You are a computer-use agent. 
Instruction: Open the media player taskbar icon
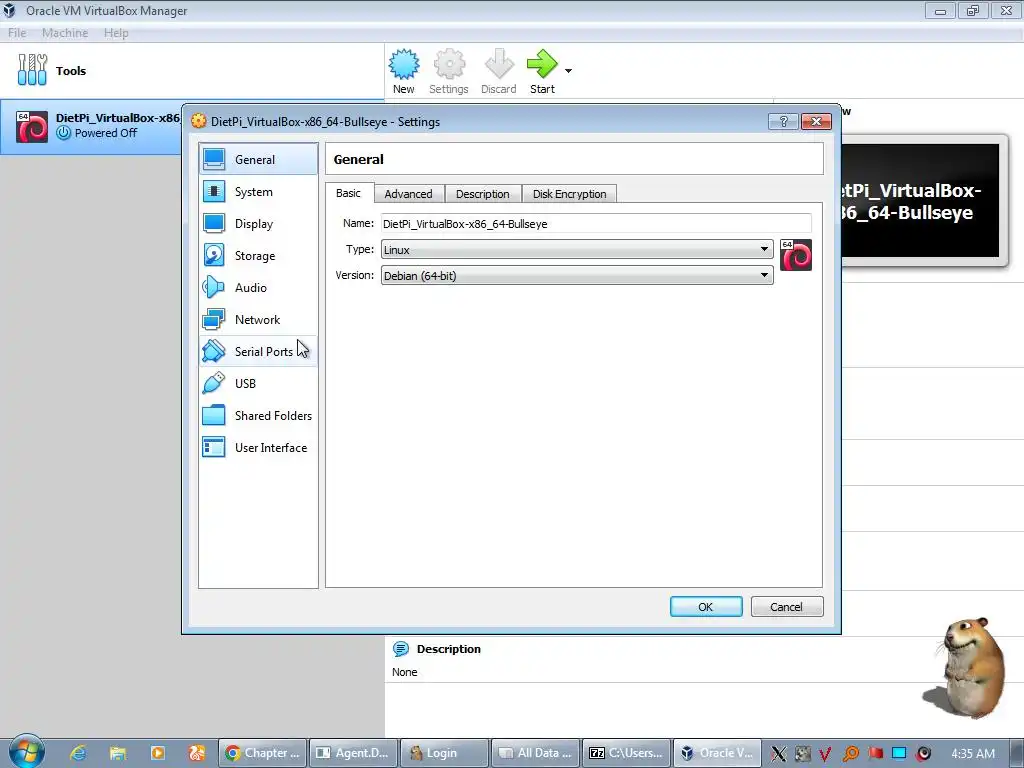click(157, 753)
